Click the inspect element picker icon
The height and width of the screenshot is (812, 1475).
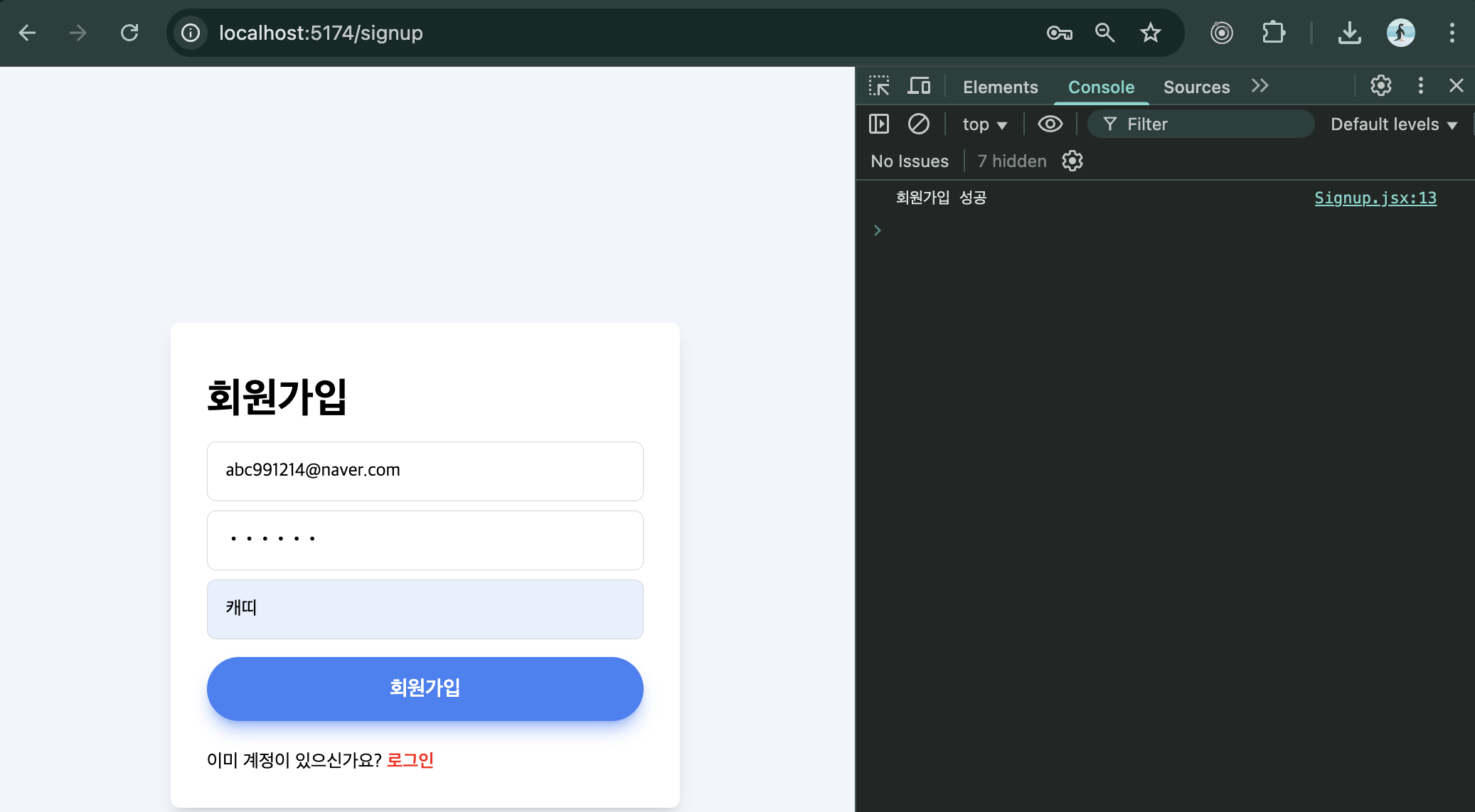point(879,86)
